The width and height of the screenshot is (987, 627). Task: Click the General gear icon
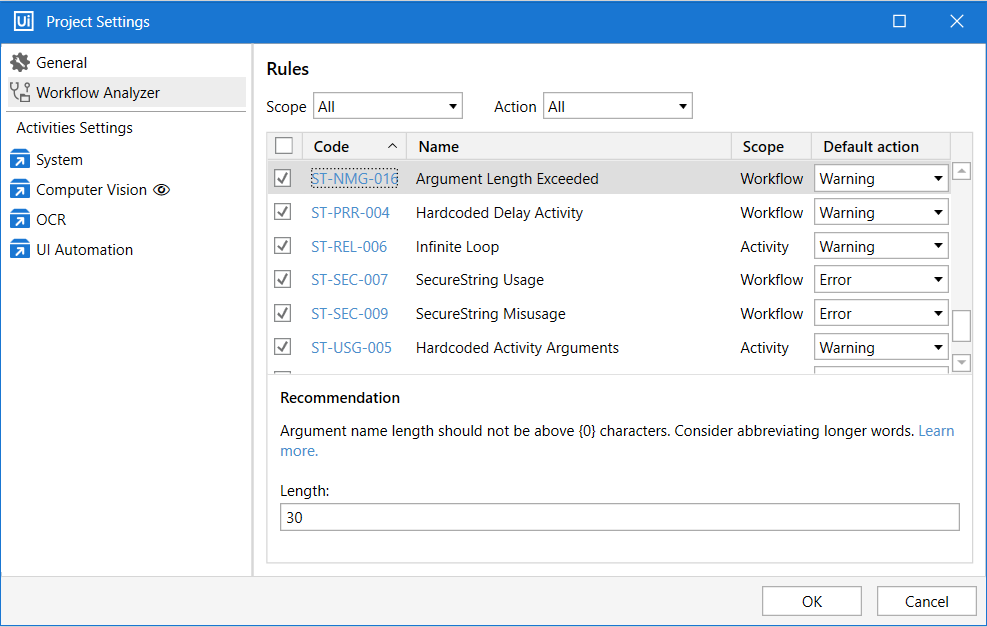pos(20,63)
